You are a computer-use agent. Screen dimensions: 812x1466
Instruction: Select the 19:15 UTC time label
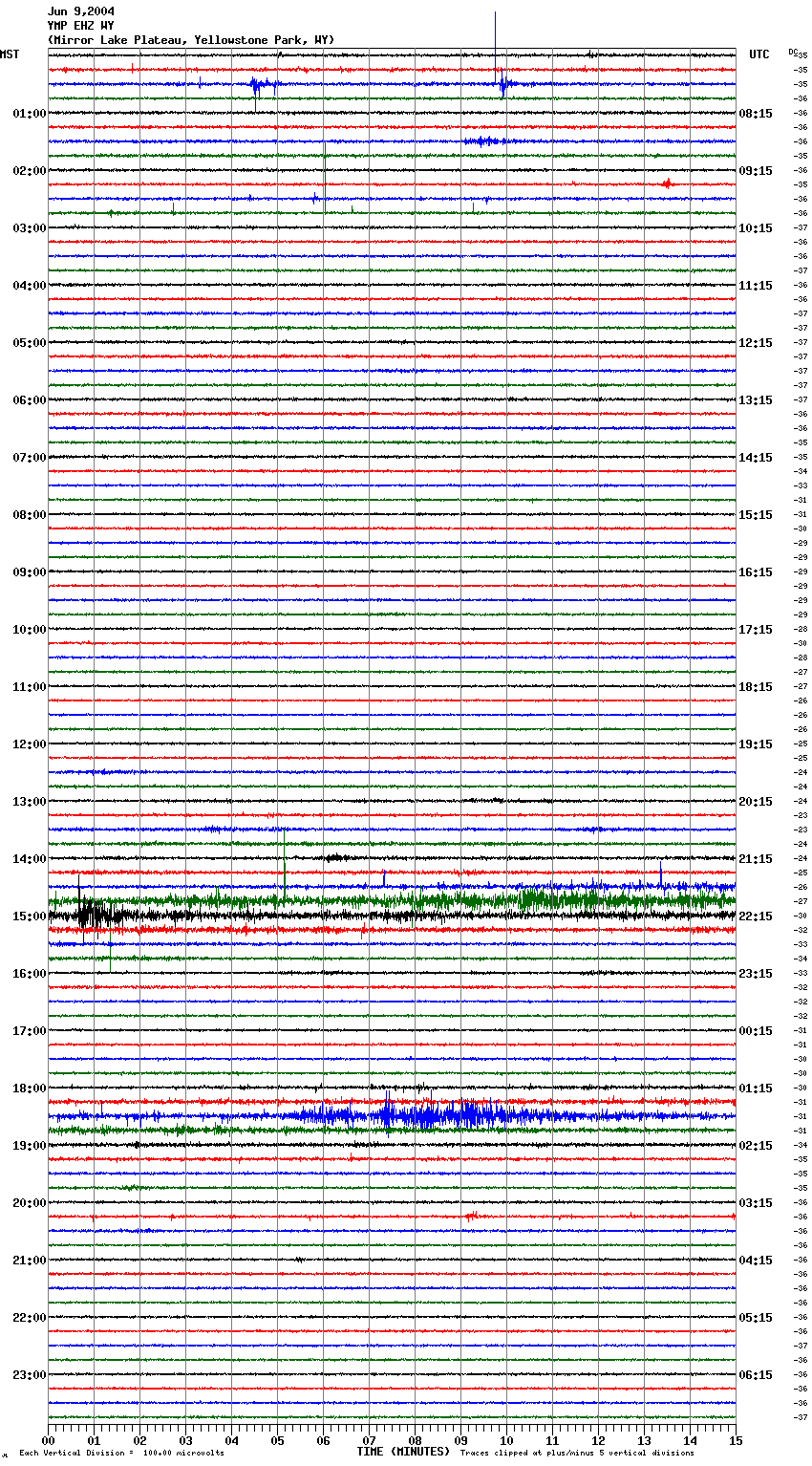(x=756, y=744)
